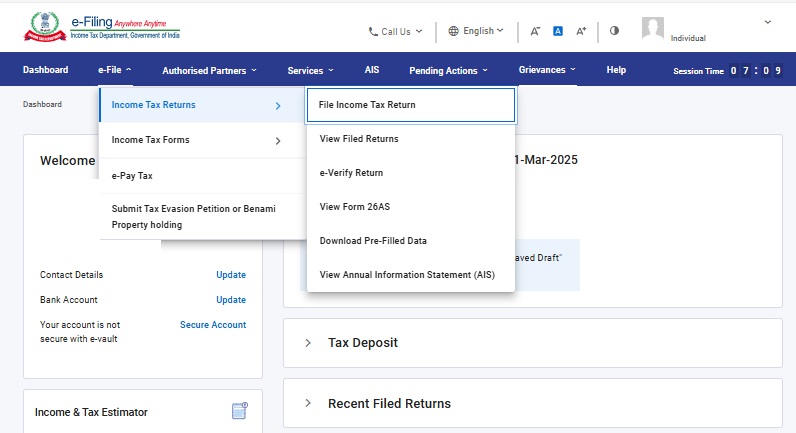Increase font size with A+ icon

pos(581,31)
